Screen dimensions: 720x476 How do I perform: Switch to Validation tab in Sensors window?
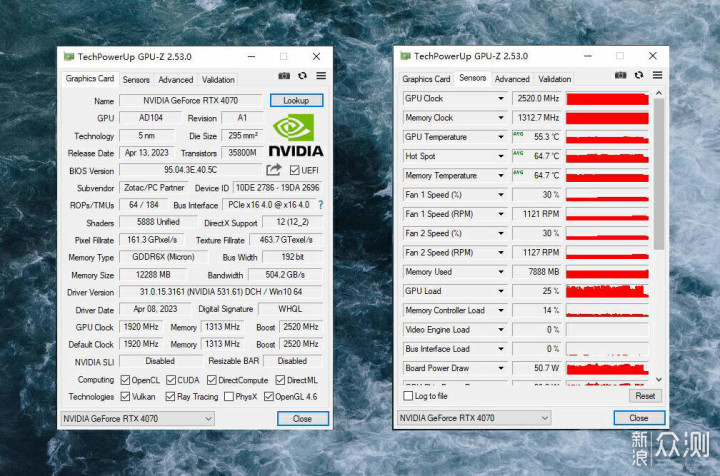(x=555, y=79)
